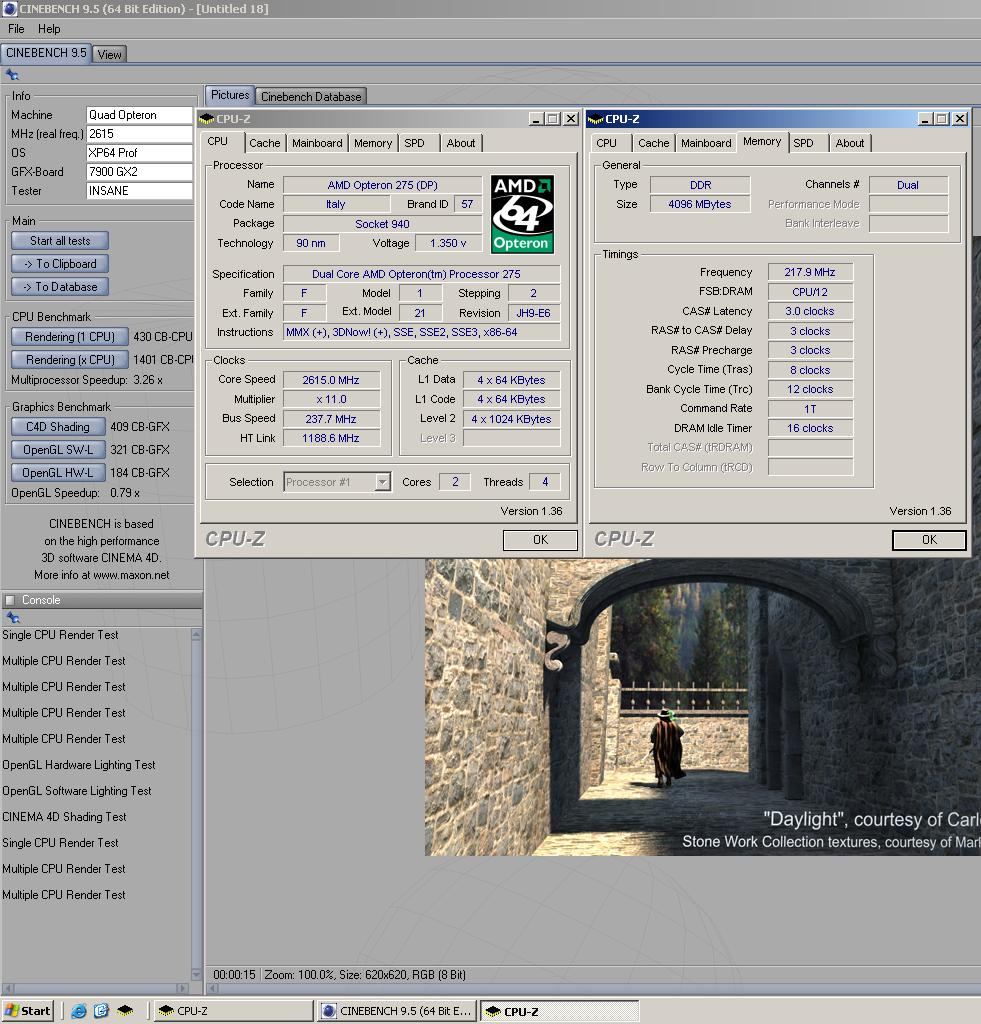This screenshot has width=981, height=1024.
Task: Run the Rendering (x CPU) benchmark
Action: tap(70, 360)
